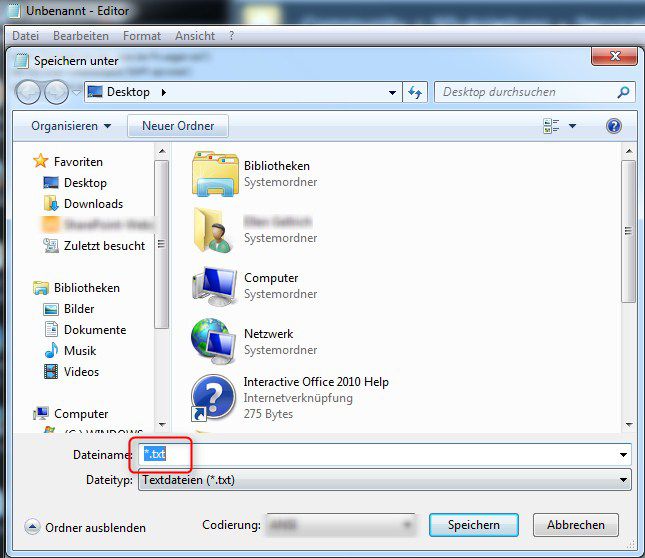Click the refresh icon beside the address bar
This screenshot has height=558, width=645.
[416, 92]
